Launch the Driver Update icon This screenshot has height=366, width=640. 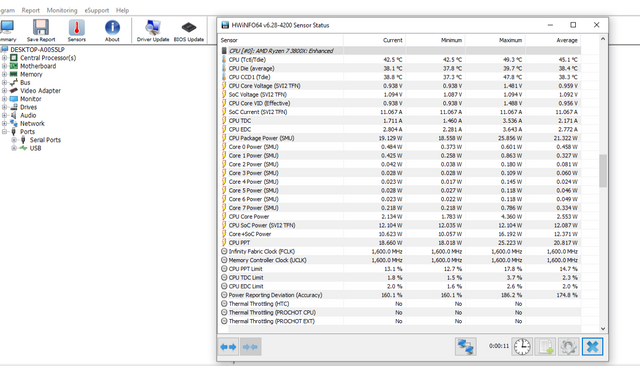tap(153, 27)
